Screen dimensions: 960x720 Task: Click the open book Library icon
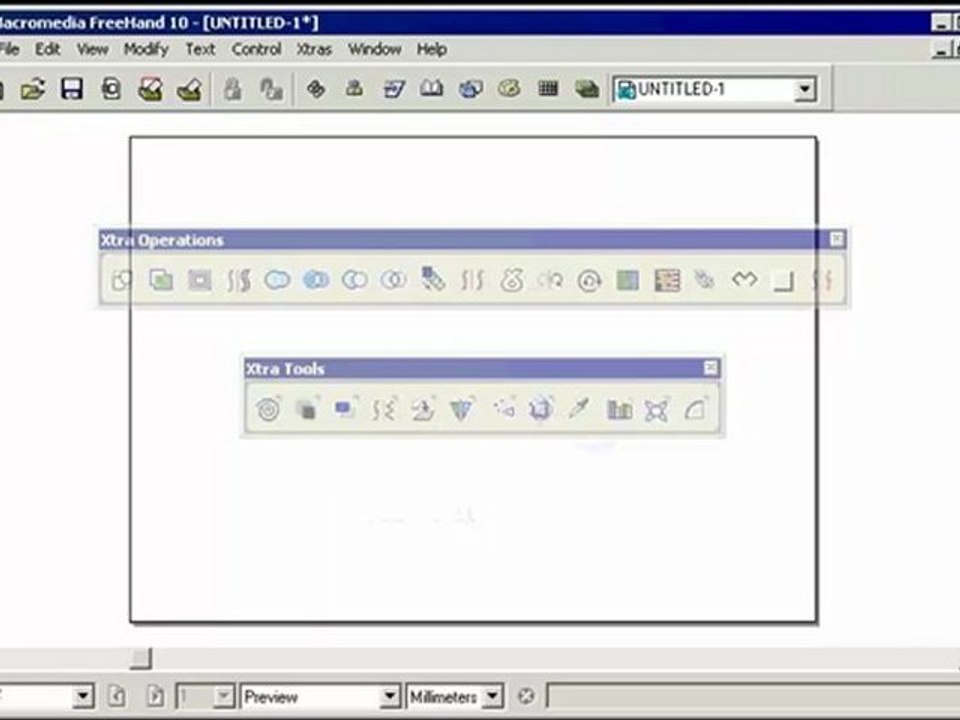click(x=432, y=89)
